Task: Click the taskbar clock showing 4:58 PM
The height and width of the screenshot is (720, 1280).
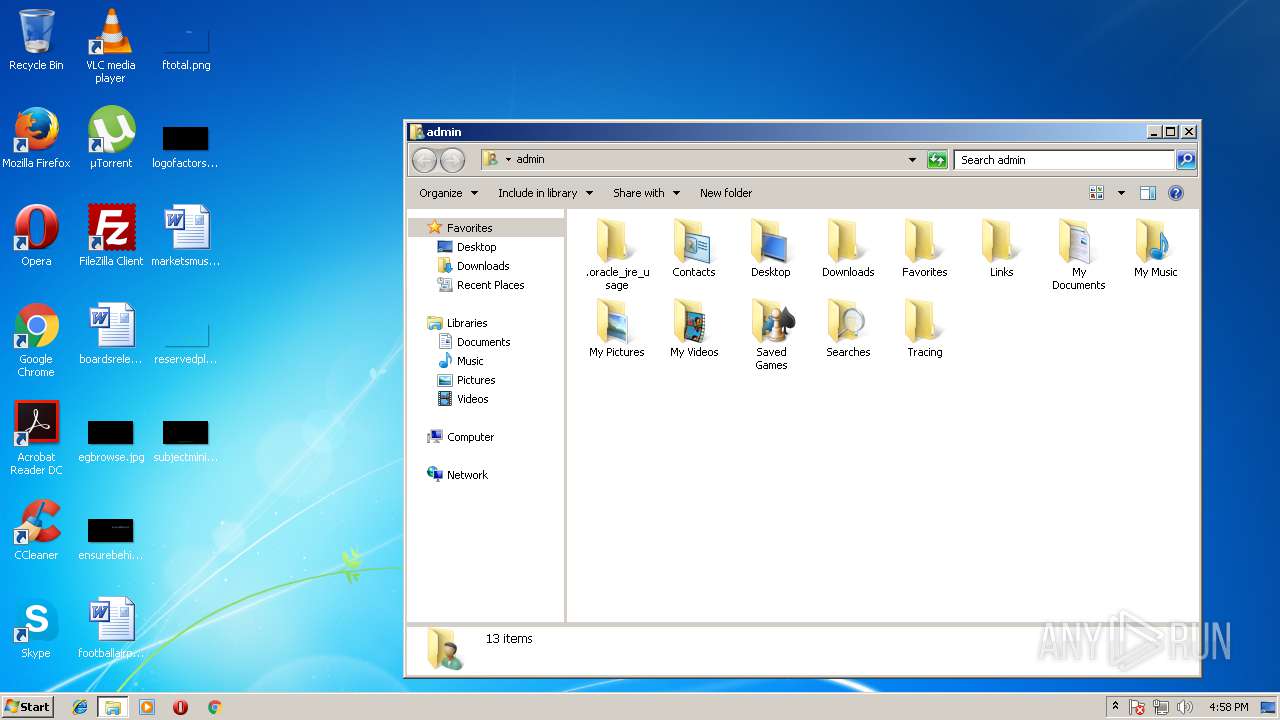Action: pyautogui.click(x=1228, y=707)
